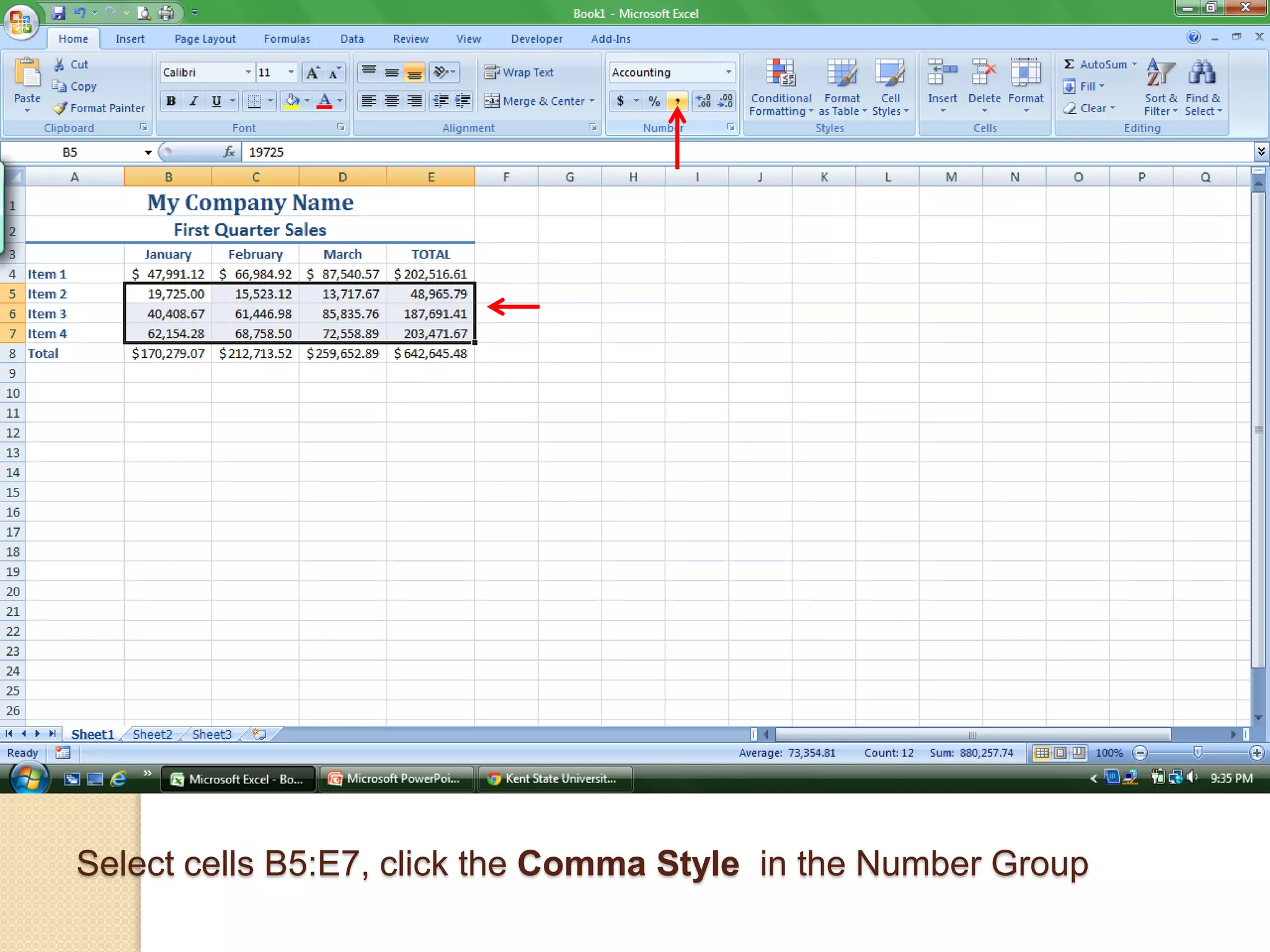
Task: Open the font size dropdown
Action: click(x=291, y=73)
